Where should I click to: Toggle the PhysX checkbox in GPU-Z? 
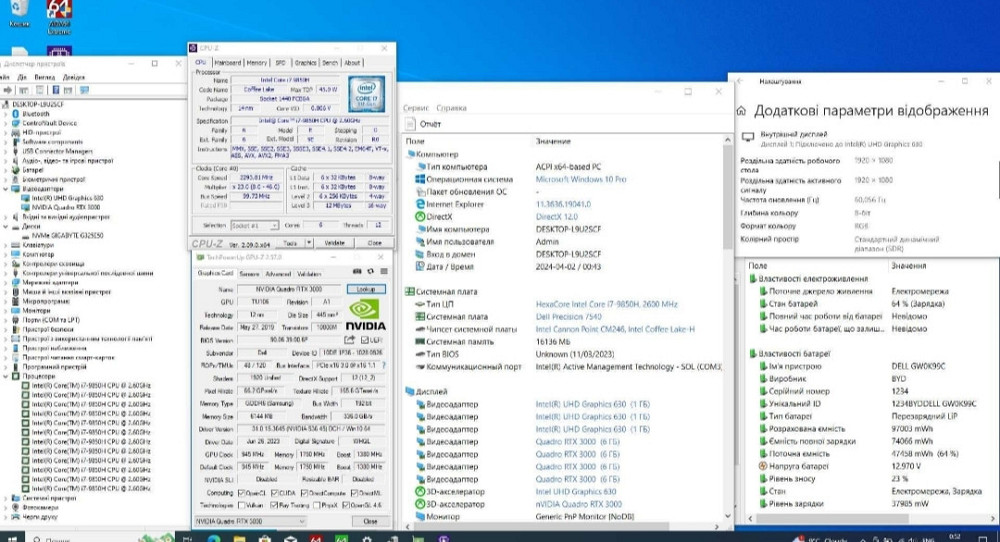click(x=316, y=505)
